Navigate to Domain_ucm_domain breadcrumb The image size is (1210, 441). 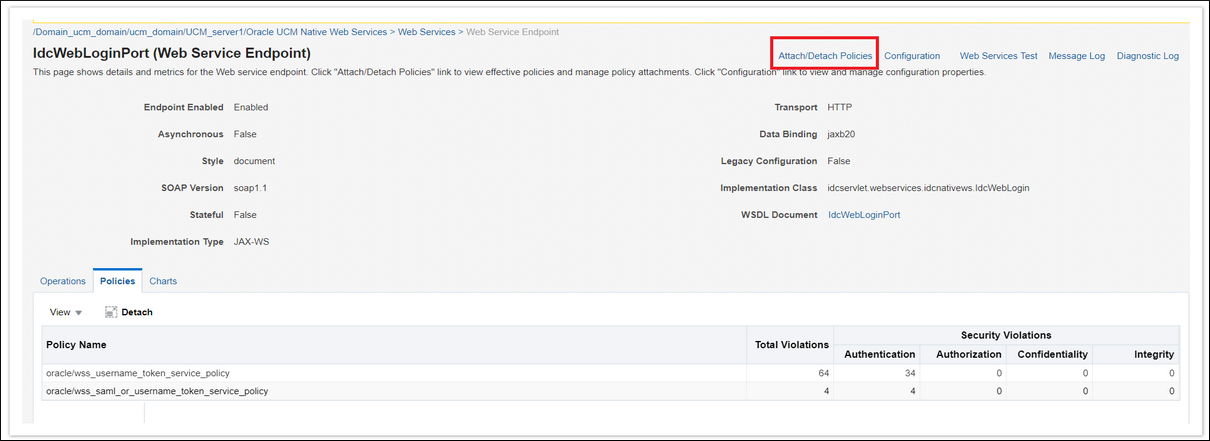[81, 32]
